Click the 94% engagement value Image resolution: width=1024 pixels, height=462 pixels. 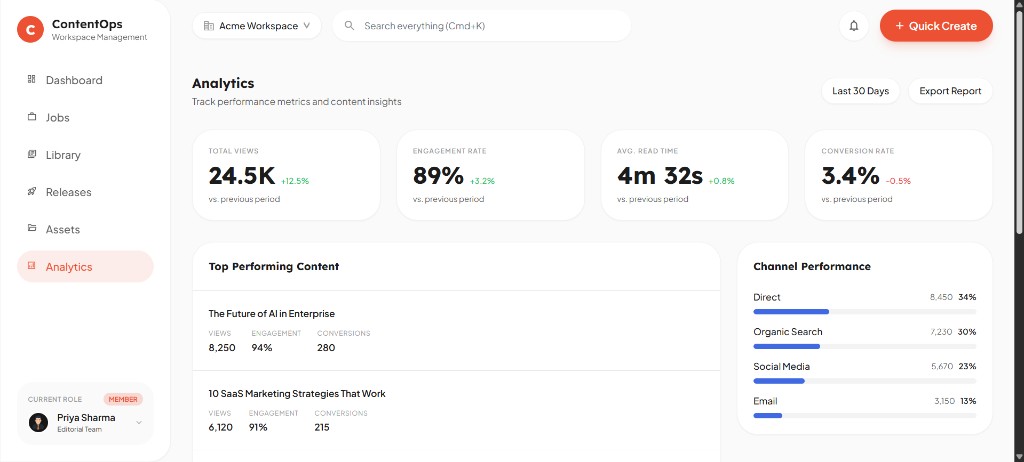coord(262,348)
